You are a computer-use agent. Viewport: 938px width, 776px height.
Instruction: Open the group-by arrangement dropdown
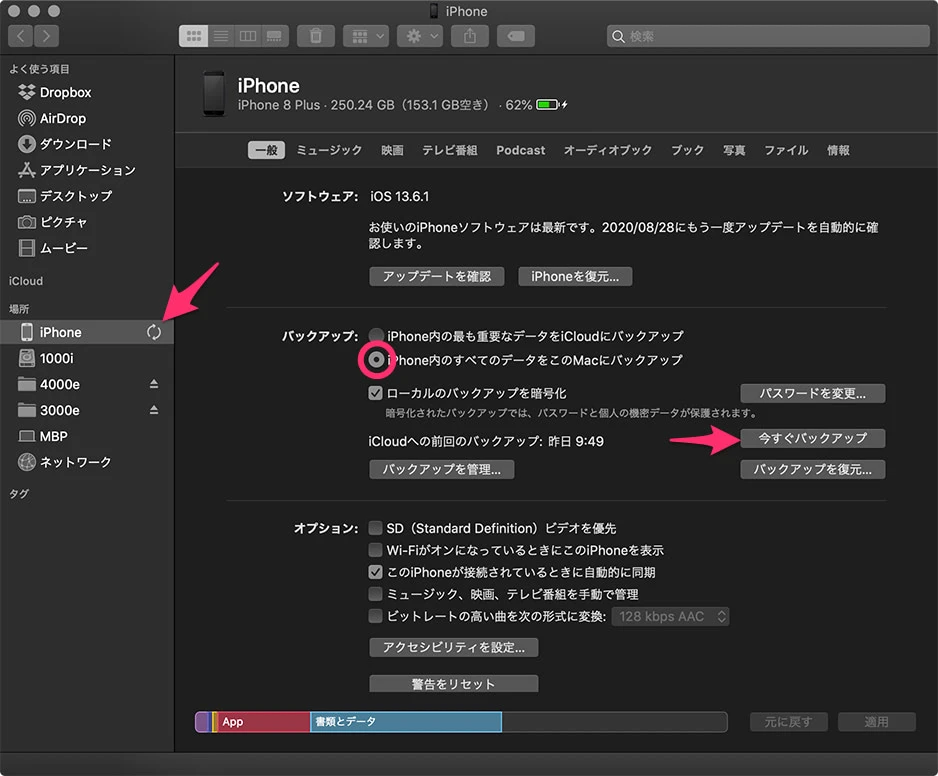pos(366,36)
